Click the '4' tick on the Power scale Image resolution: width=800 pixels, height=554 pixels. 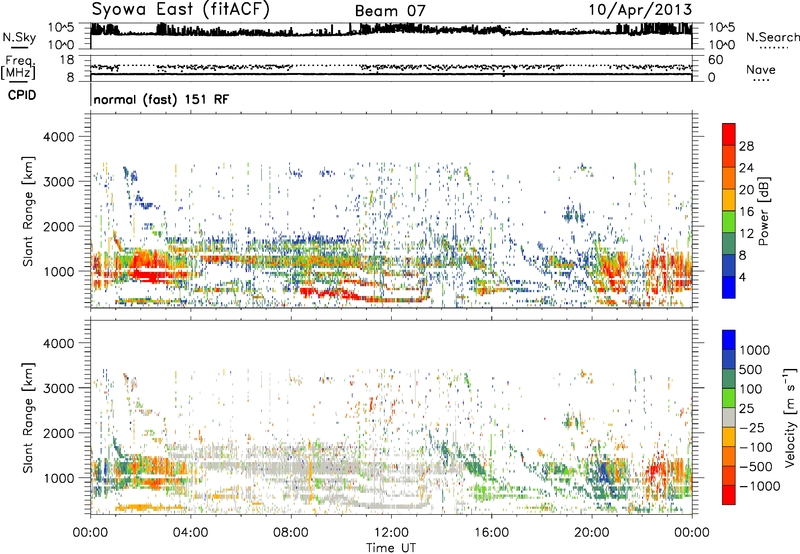point(742,277)
